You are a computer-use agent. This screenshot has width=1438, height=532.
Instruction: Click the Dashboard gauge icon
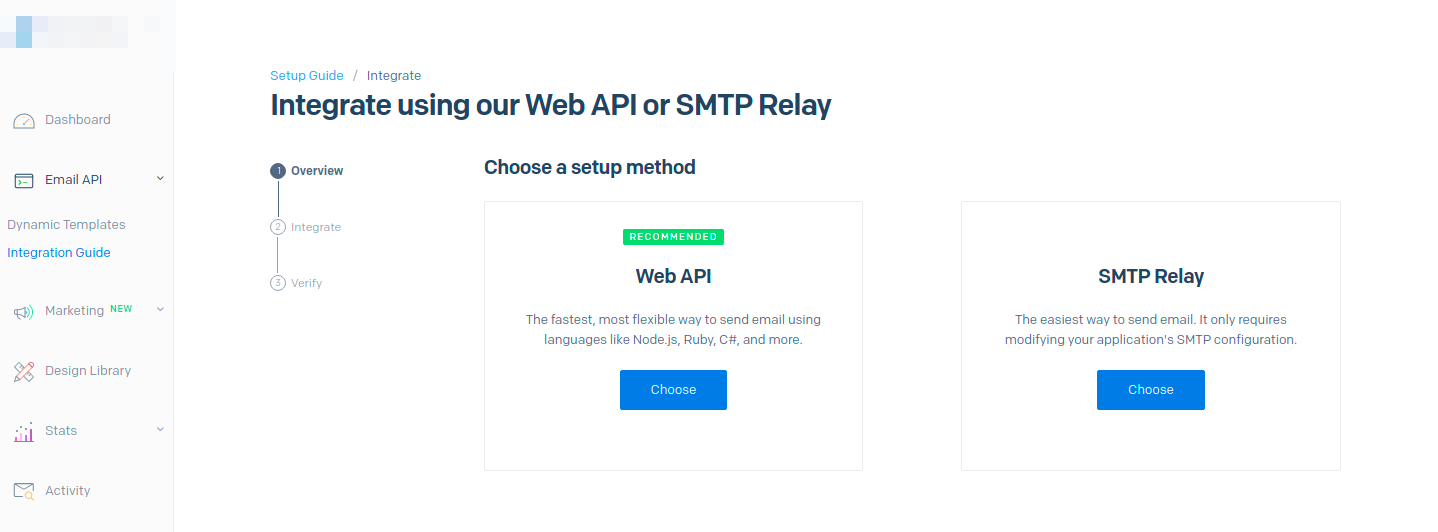point(24,121)
